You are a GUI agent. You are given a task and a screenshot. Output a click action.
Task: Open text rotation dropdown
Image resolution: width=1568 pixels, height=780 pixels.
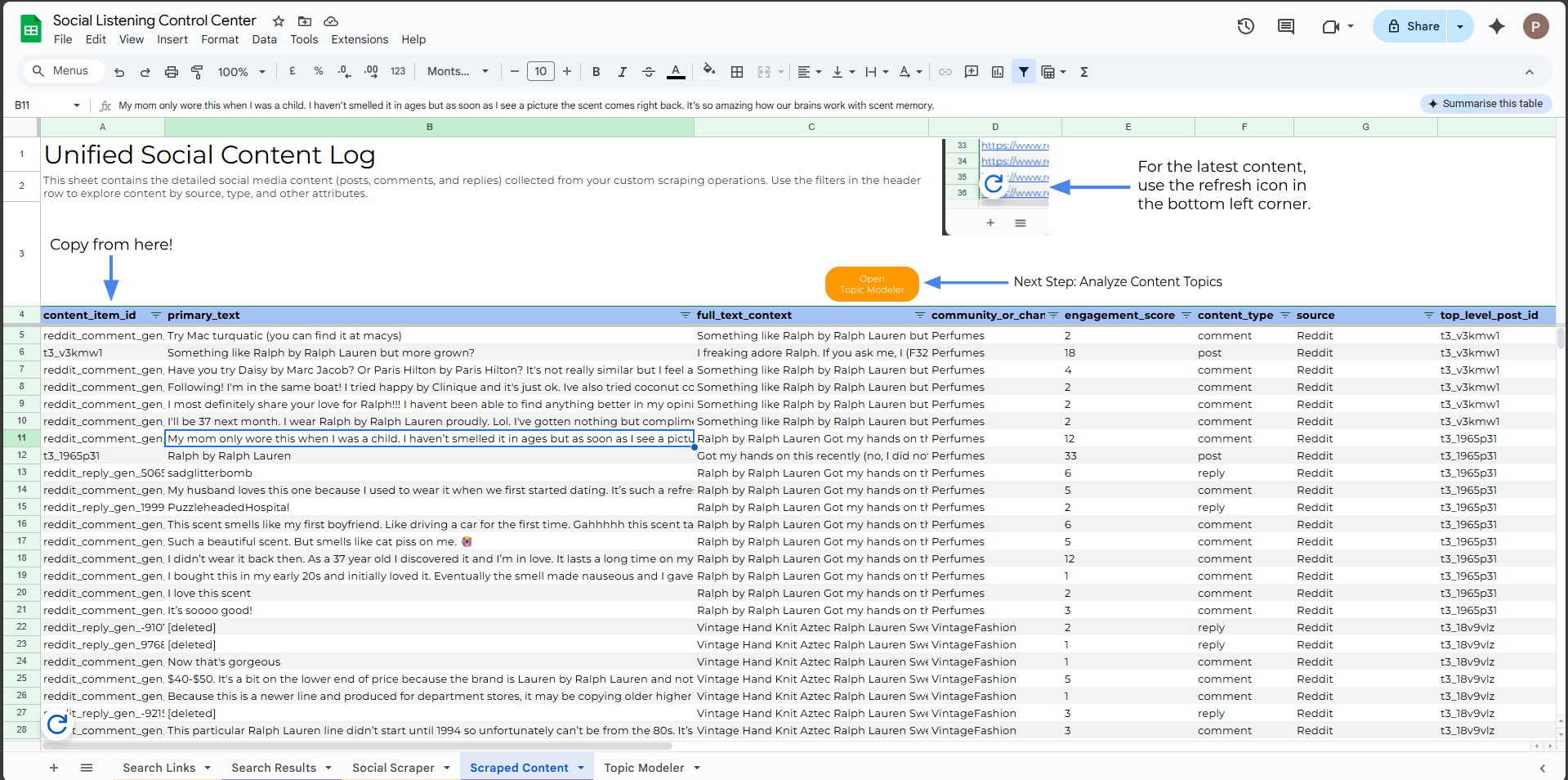click(x=910, y=72)
